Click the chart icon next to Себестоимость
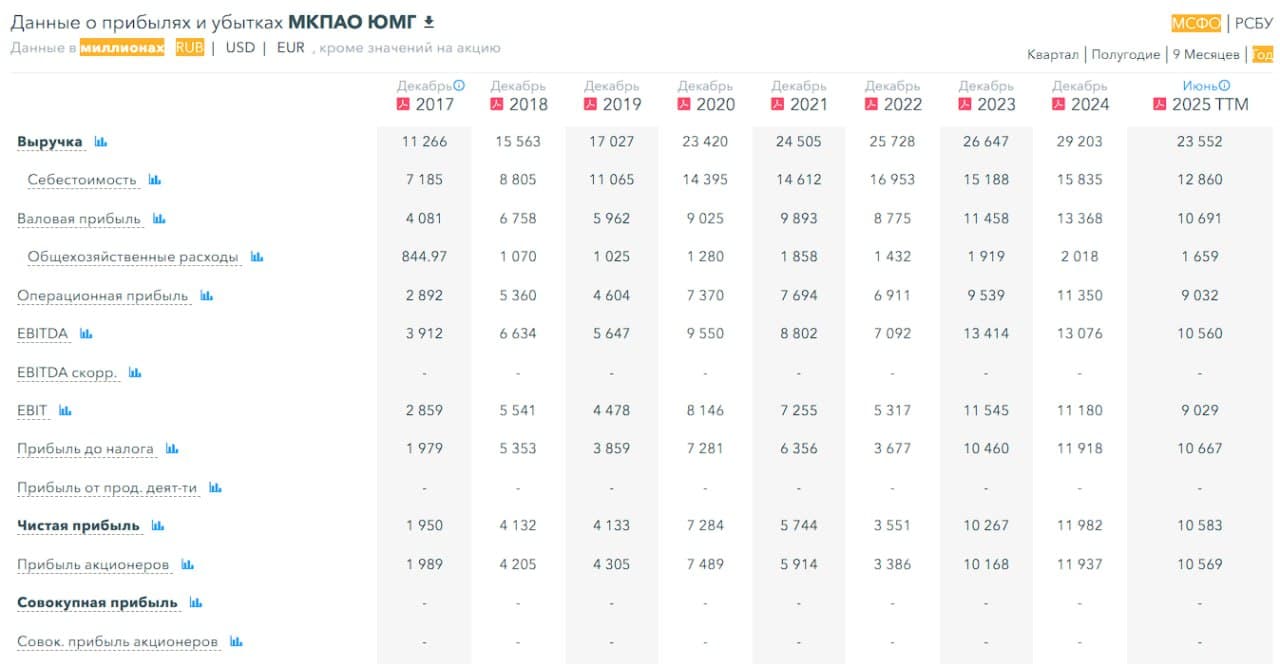Image resolution: width=1280 pixels, height=668 pixels. point(154,180)
